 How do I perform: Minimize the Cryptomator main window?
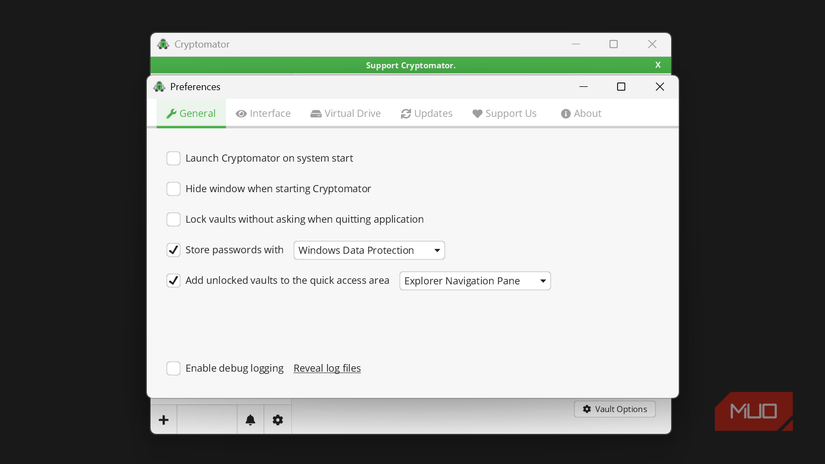click(x=576, y=44)
